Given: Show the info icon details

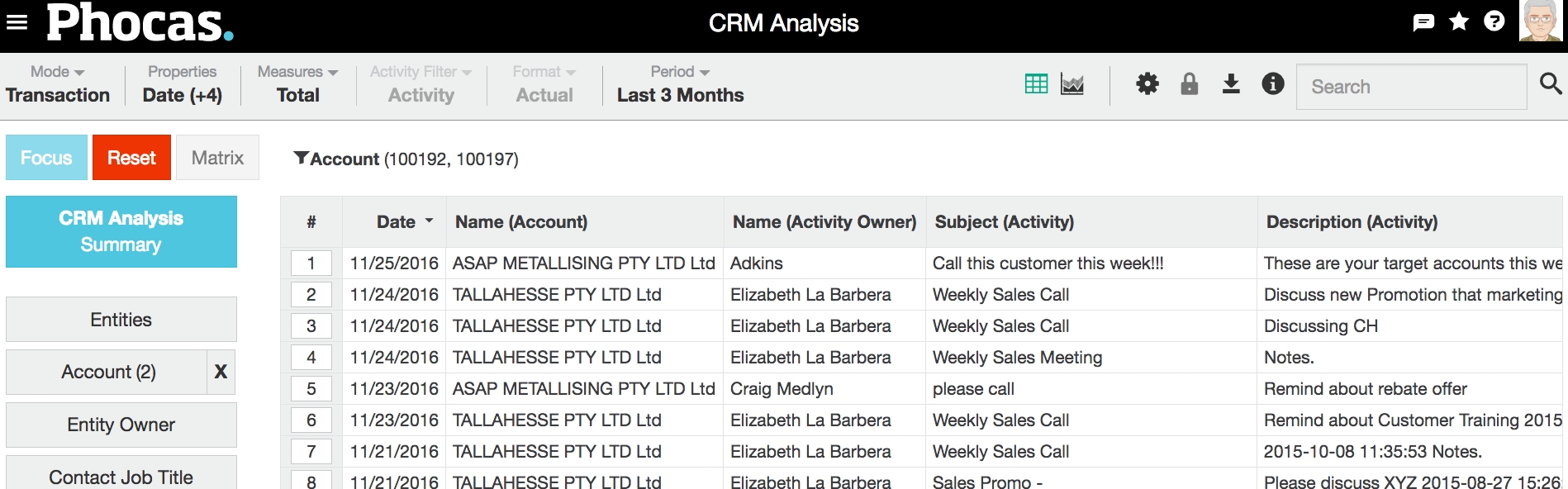Looking at the screenshot, I should click(x=1273, y=84).
